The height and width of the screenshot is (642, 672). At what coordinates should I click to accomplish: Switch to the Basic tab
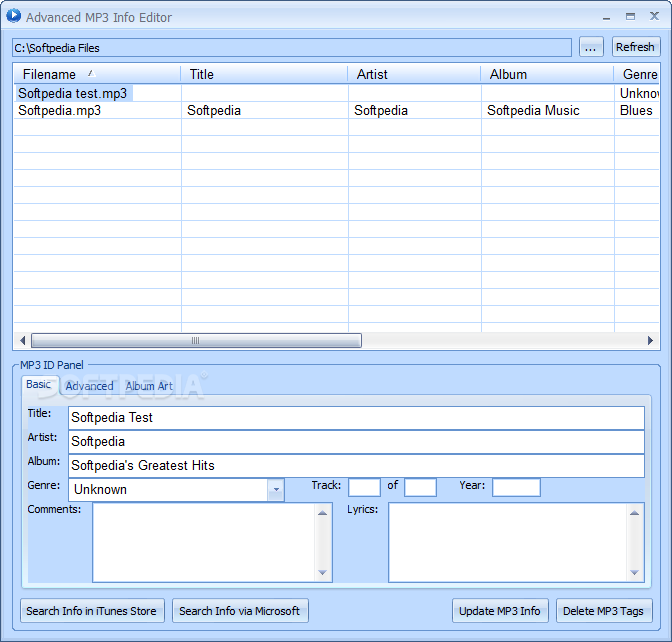point(39,384)
